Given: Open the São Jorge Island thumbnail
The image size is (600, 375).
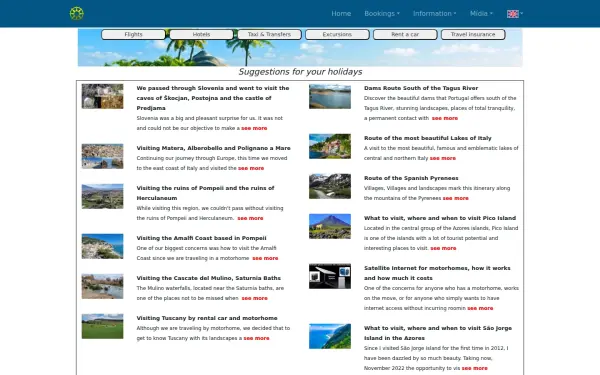Looking at the screenshot, I should tap(330, 336).
